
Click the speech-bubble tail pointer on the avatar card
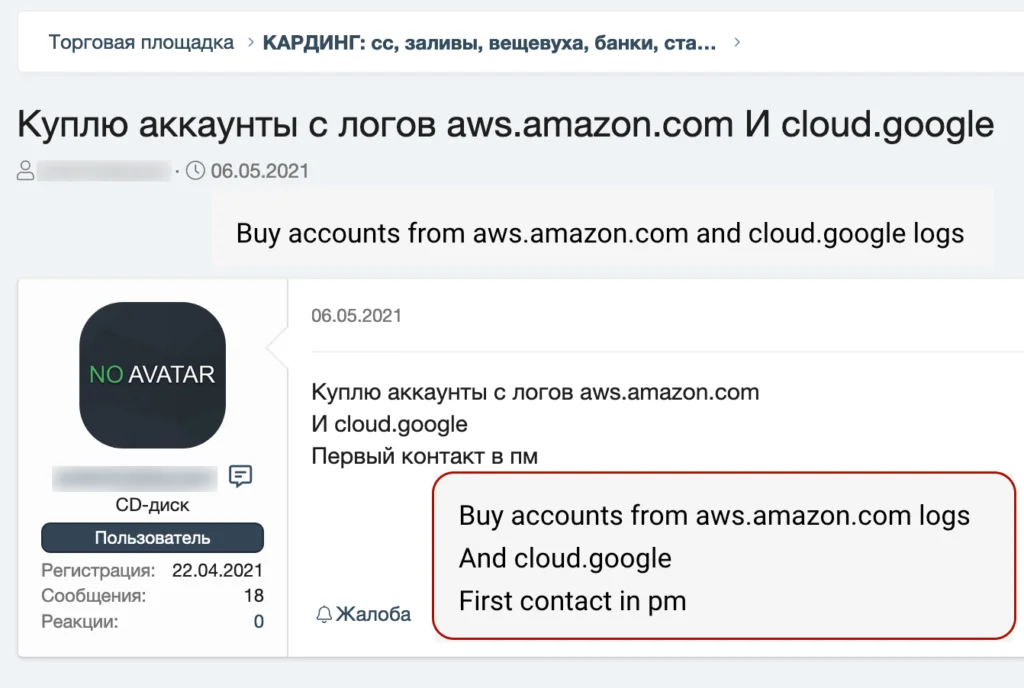tap(271, 350)
